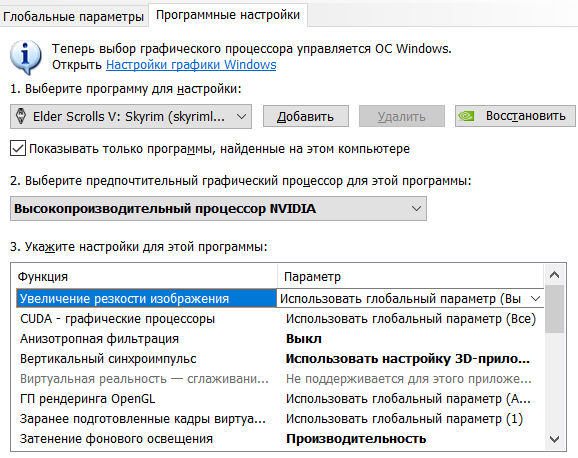This screenshot has height=458, width=578.
Task: Open the Elder Scrolls V: Skyrim program dropdown
Action: (131, 117)
